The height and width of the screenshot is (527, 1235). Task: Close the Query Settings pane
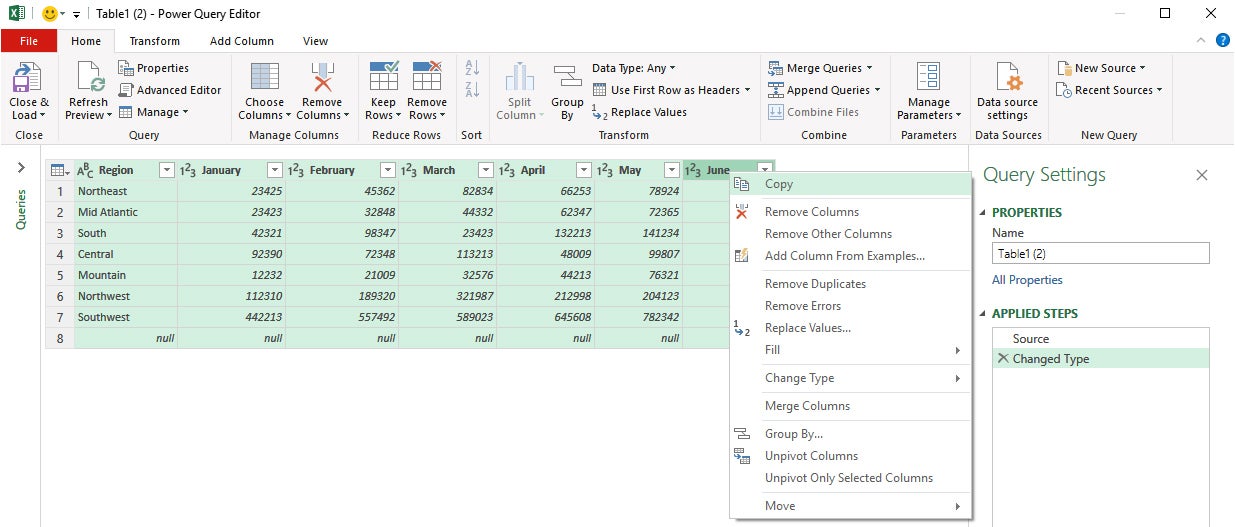pyautogui.click(x=1202, y=175)
